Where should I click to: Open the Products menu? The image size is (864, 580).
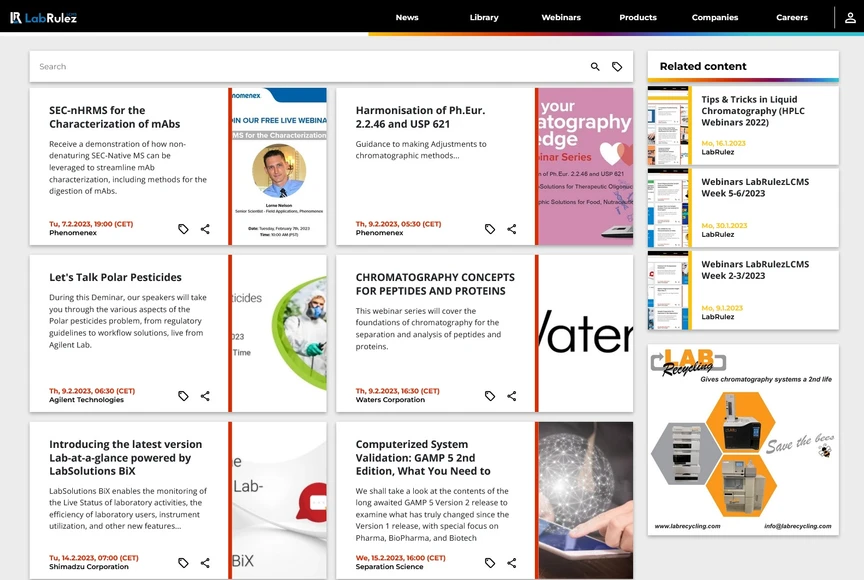pyautogui.click(x=638, y=18)
